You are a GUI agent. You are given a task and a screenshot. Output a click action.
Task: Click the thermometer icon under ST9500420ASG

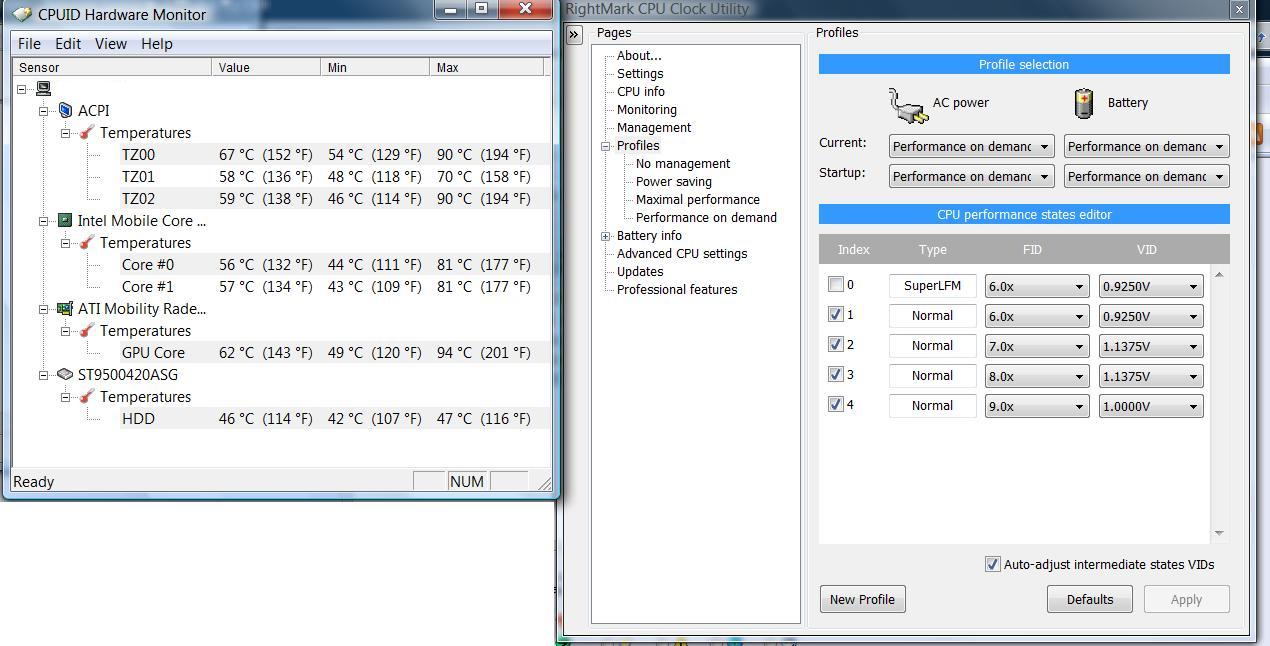[87, 396]
